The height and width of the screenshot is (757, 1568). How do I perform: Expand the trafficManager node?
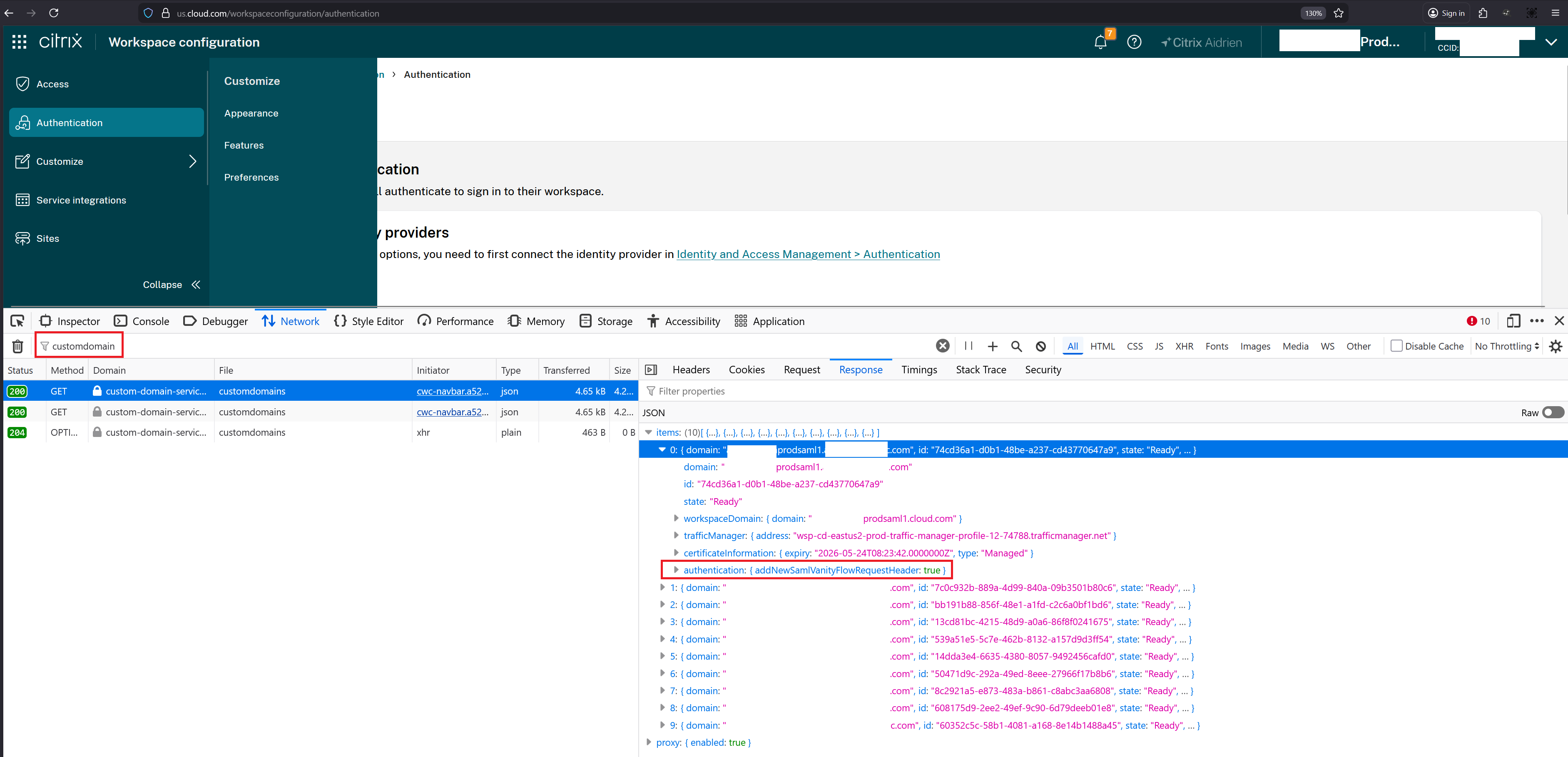click(x=676, y=536)
